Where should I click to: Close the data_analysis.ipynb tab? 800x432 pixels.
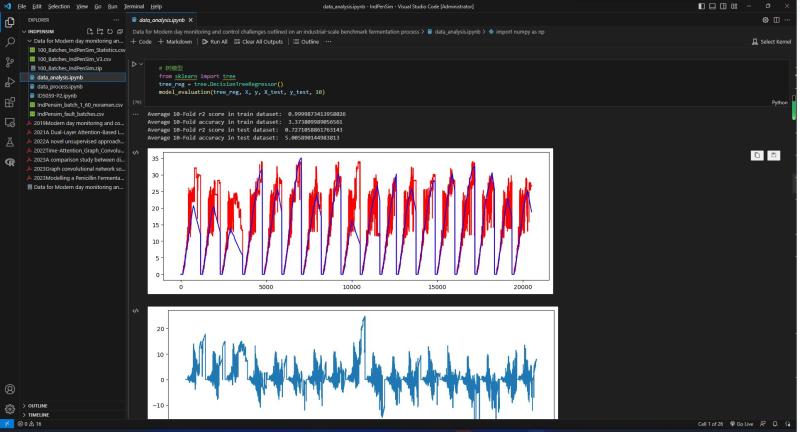click(191, 20)
